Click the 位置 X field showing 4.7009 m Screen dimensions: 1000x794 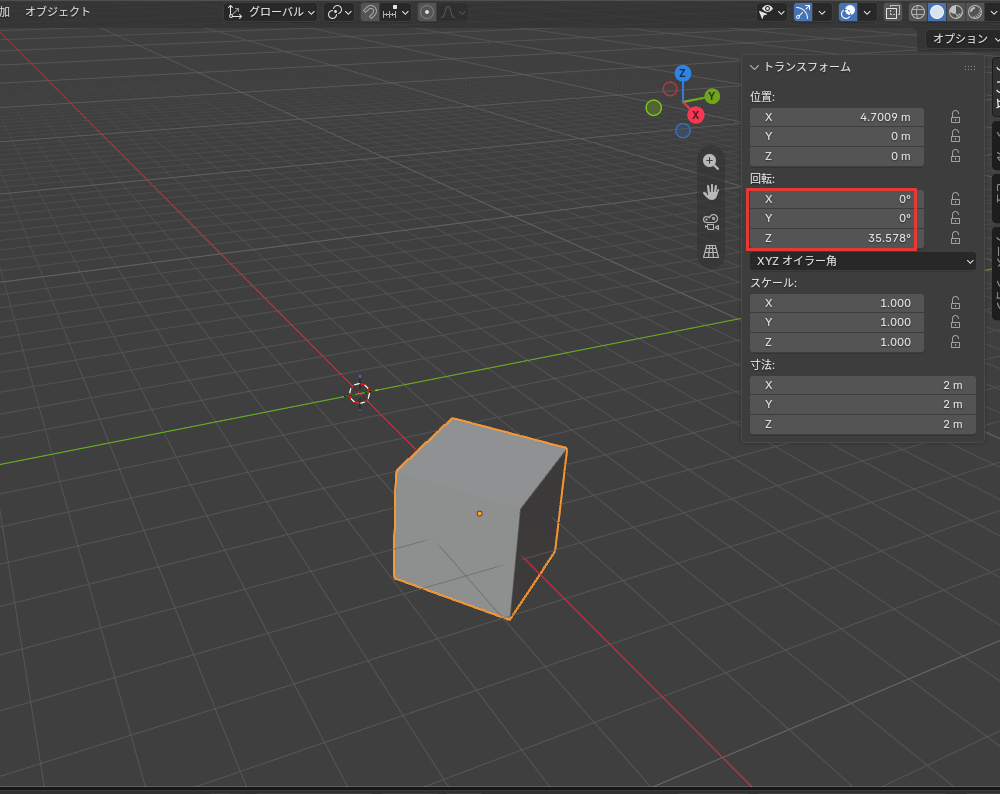tap(837, 117)
